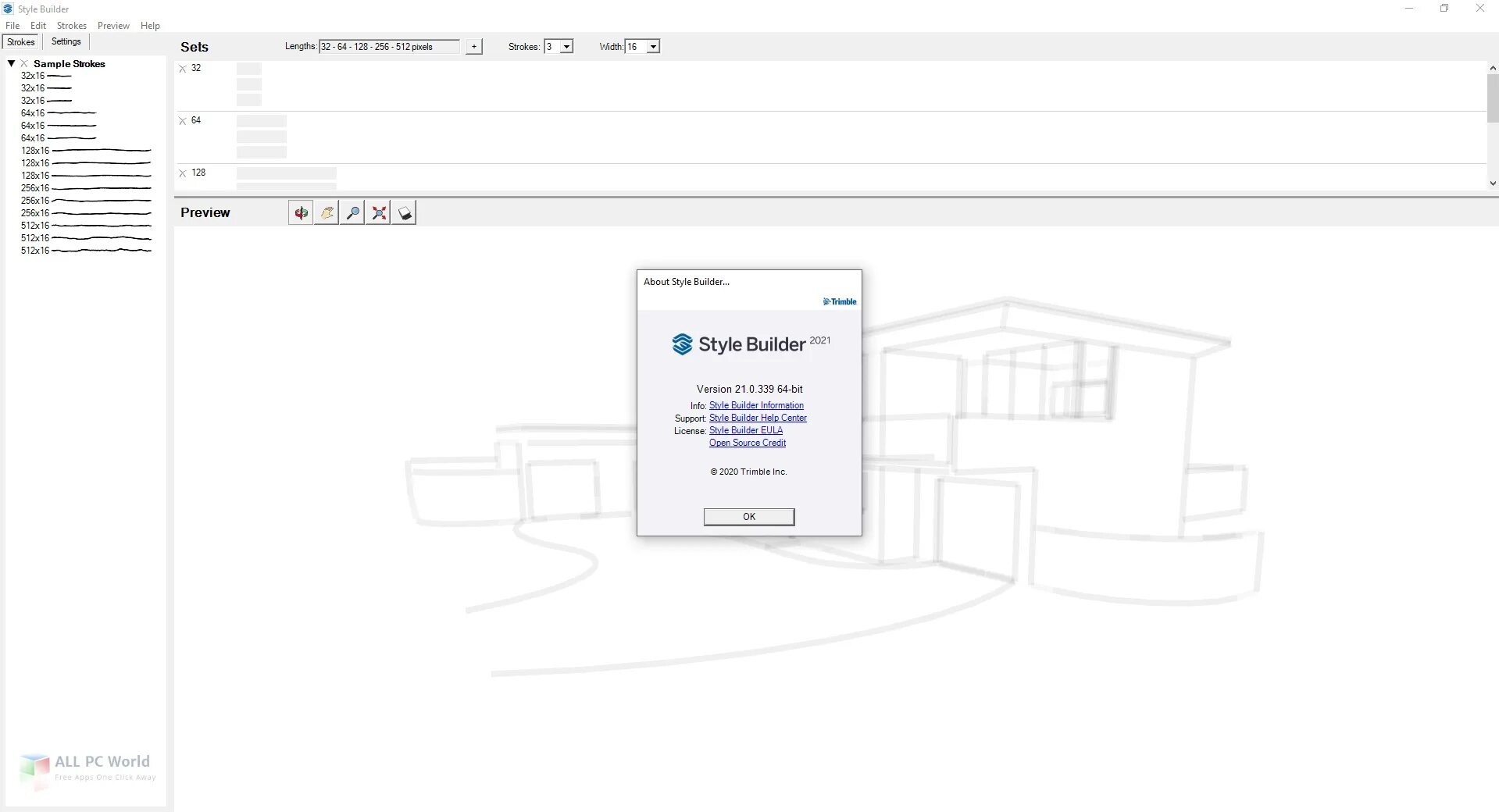Open the Style Builder EULA link
The image size is (1499, 812).
pyautogui.click(x=746, y=430)
